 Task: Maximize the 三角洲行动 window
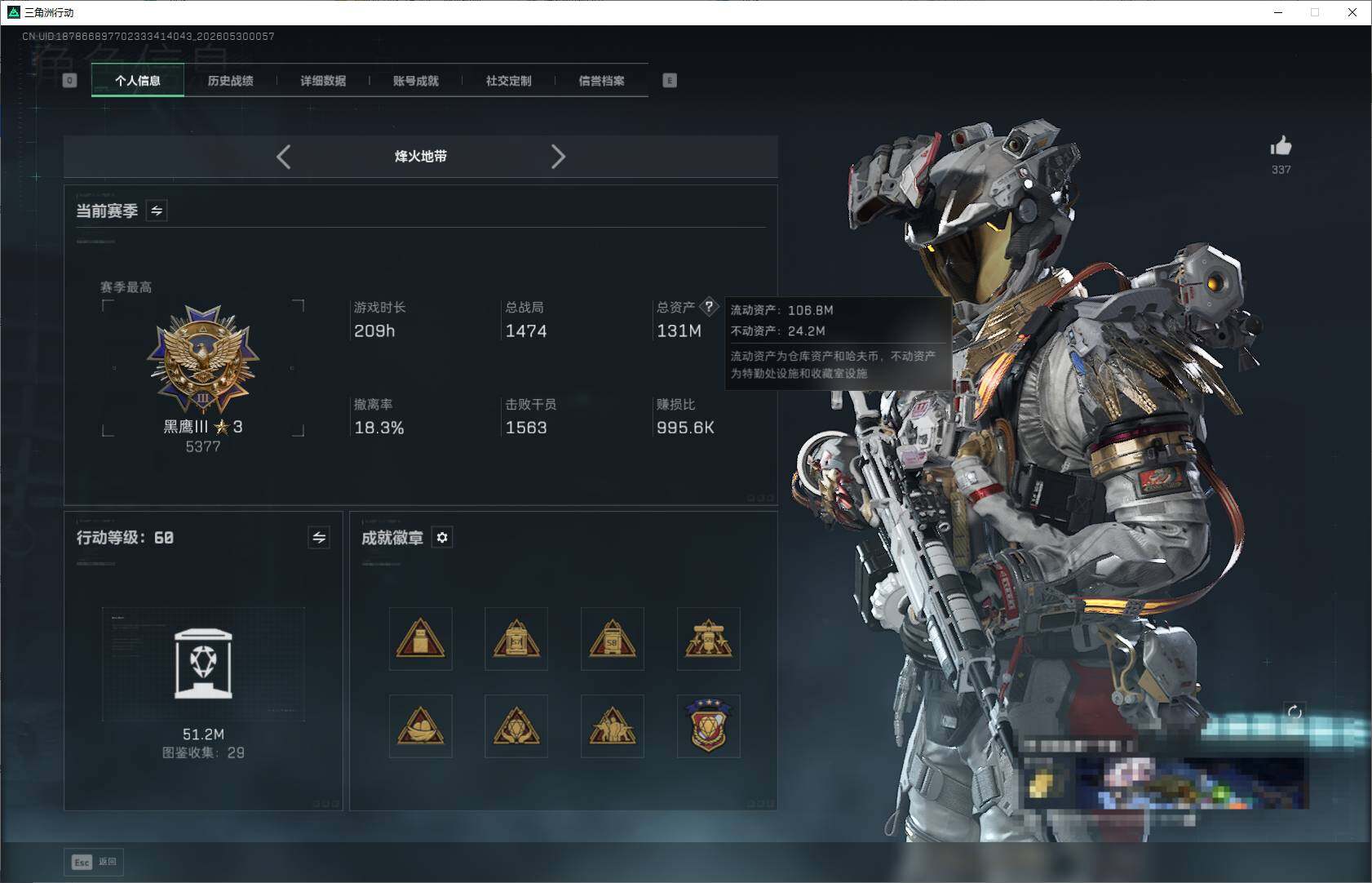pyautogui.click(x=1315, y=12)
